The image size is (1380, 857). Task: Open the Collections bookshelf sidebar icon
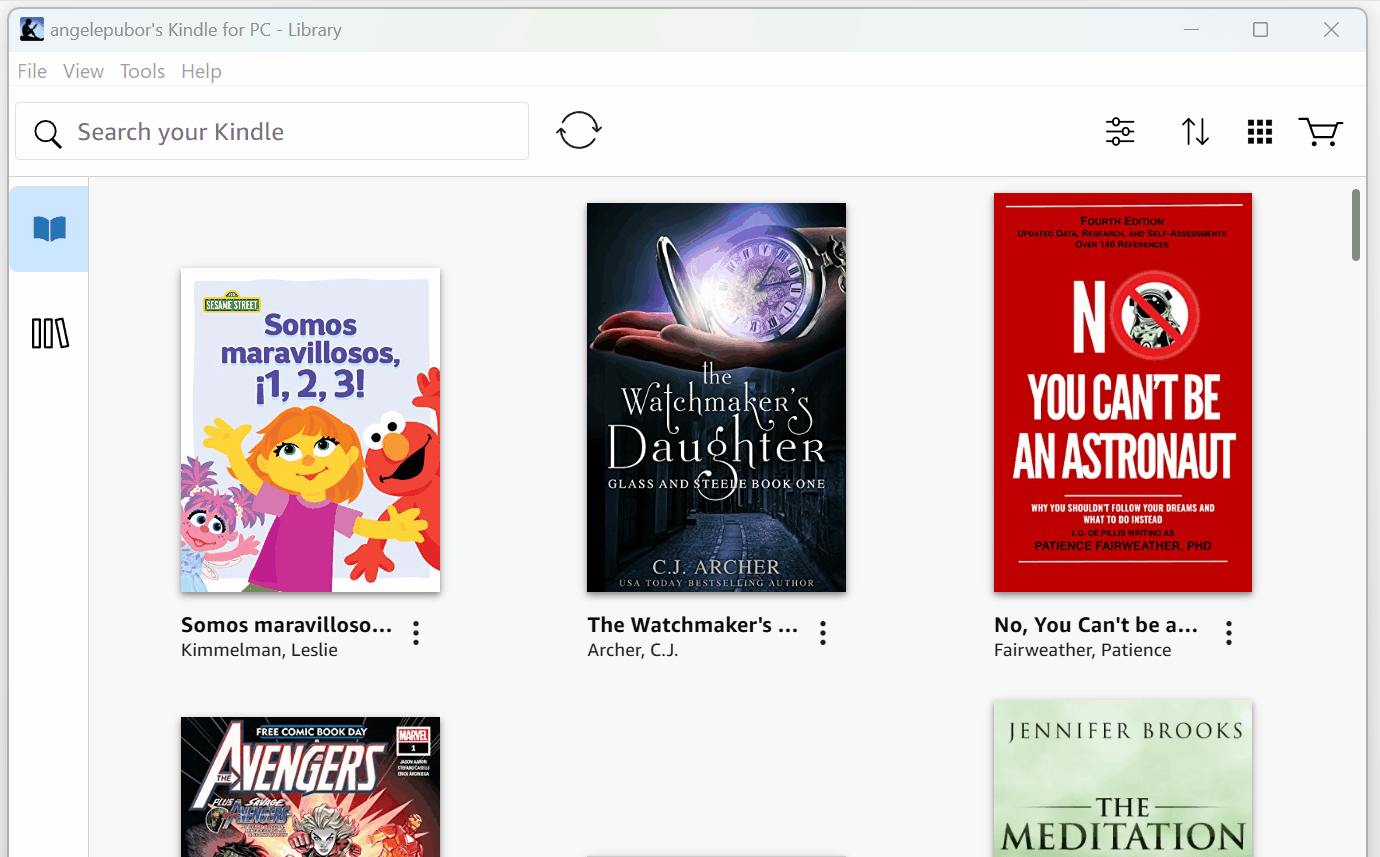point(49,334)
